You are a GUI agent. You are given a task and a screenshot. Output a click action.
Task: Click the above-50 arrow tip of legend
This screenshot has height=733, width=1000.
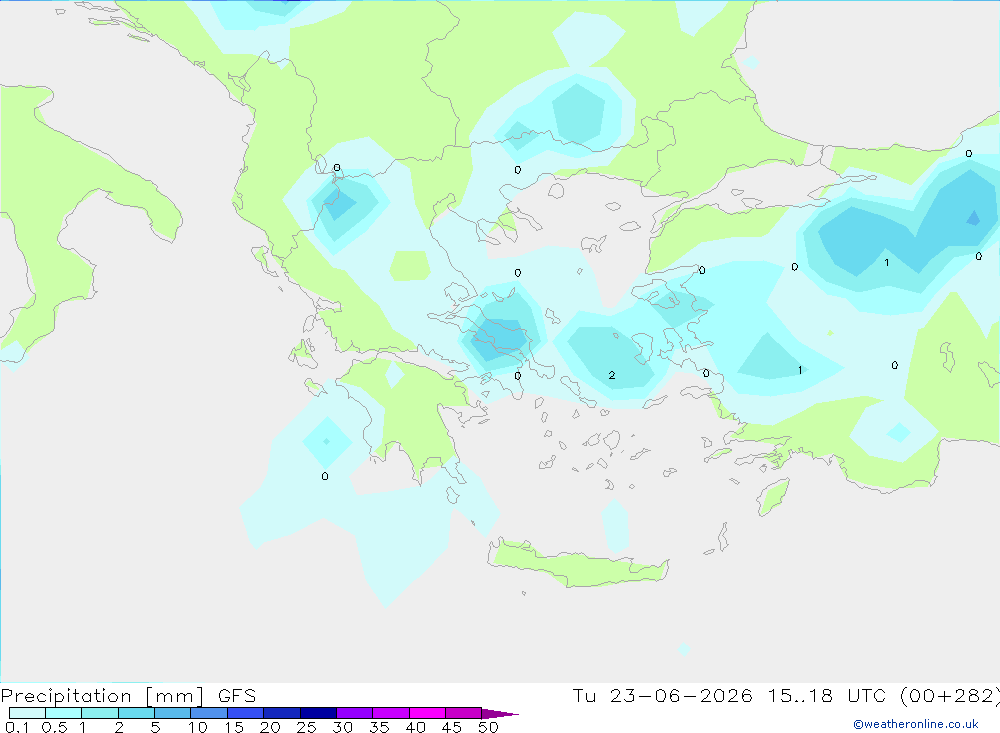[x=500, y=714]
